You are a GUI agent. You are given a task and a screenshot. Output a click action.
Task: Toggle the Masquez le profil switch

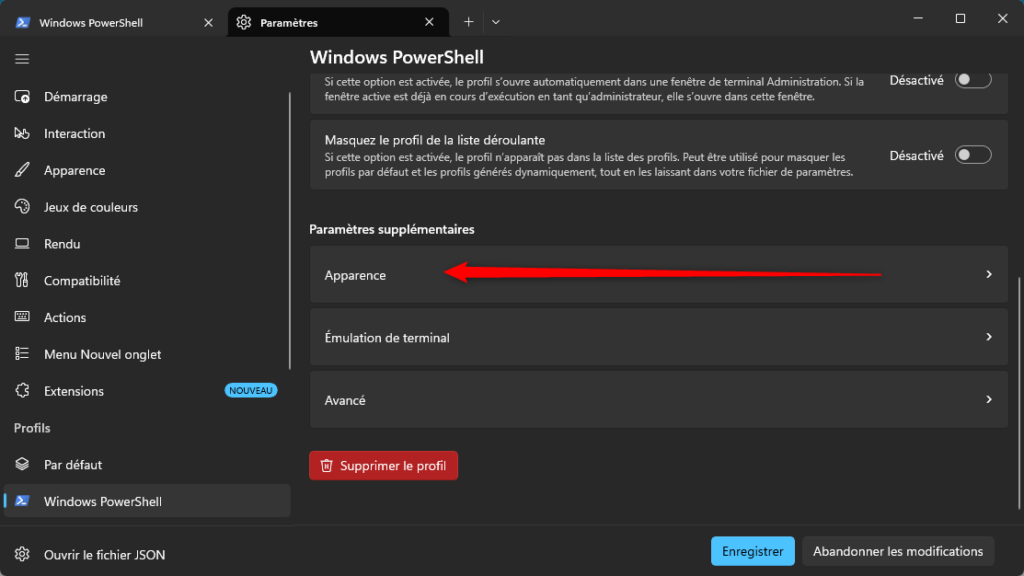tap(973, 155)
